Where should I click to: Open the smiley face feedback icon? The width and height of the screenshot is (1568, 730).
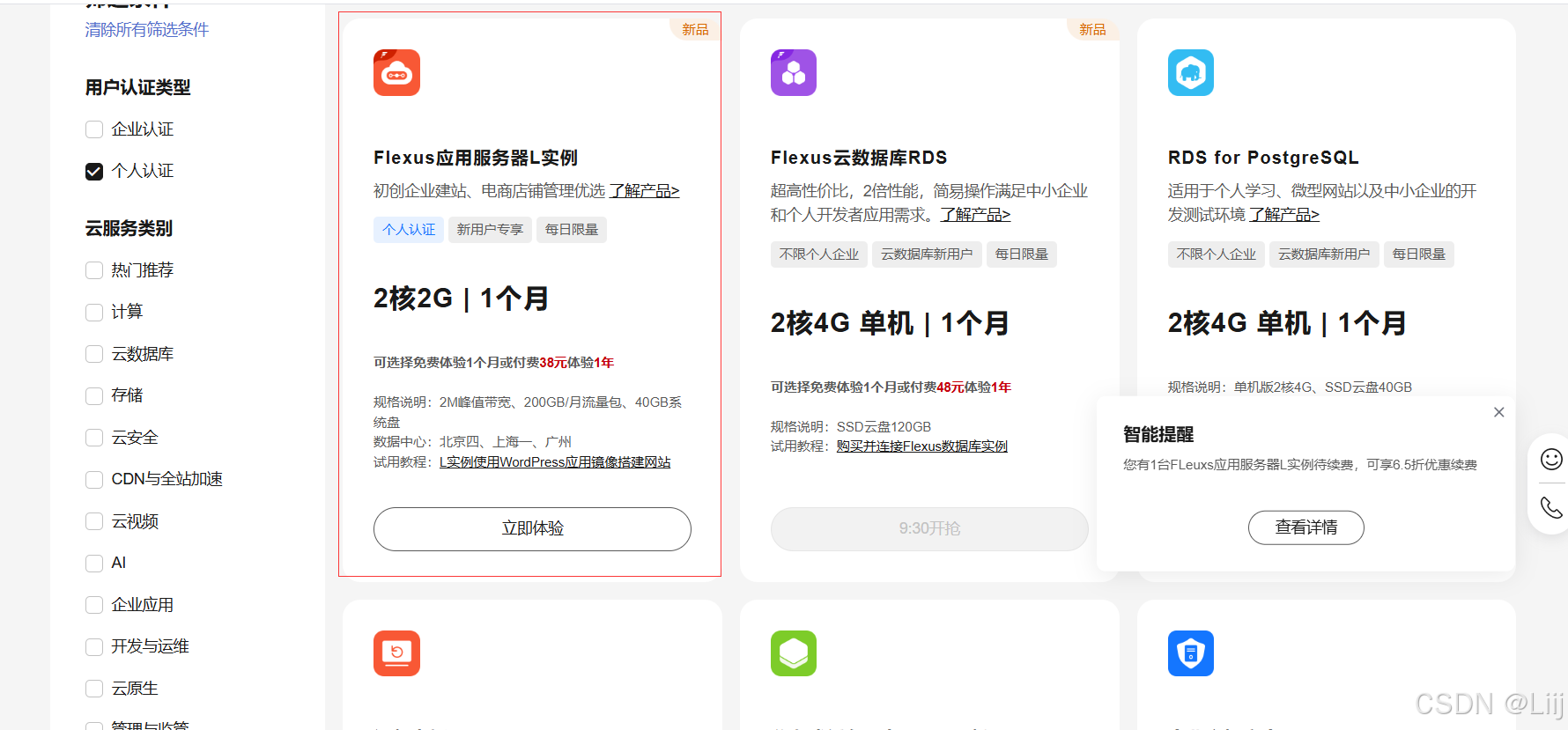(1551, 459)
